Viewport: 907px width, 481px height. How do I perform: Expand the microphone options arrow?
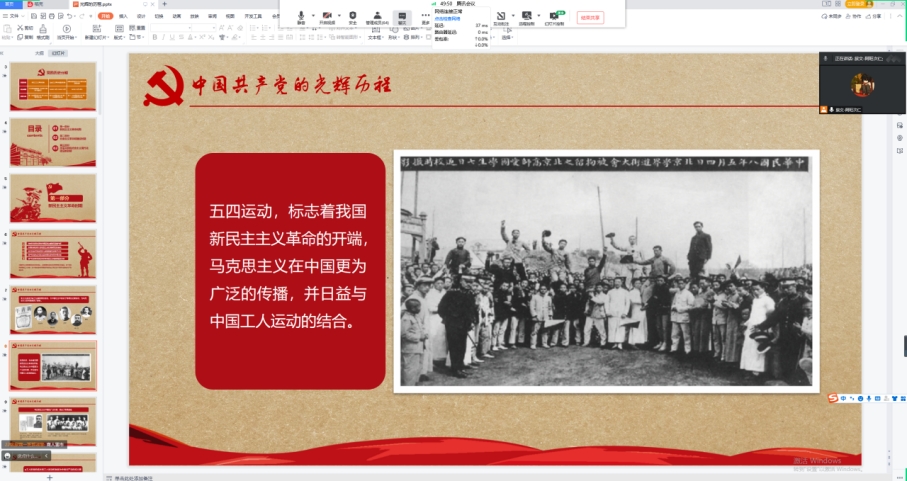tap(313, 16)
